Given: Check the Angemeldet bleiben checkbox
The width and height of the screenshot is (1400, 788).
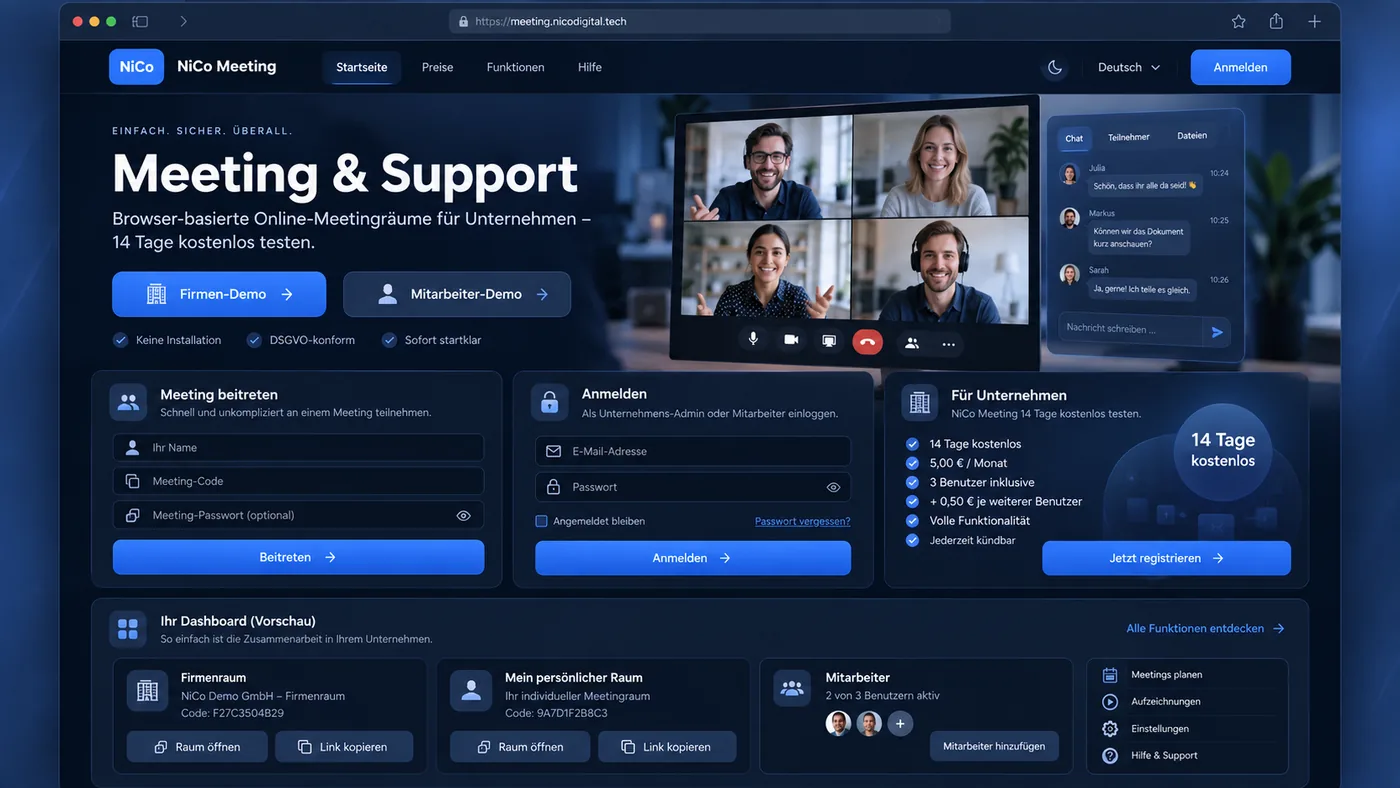Looking at the screenshot, I should tap(541, 521).
